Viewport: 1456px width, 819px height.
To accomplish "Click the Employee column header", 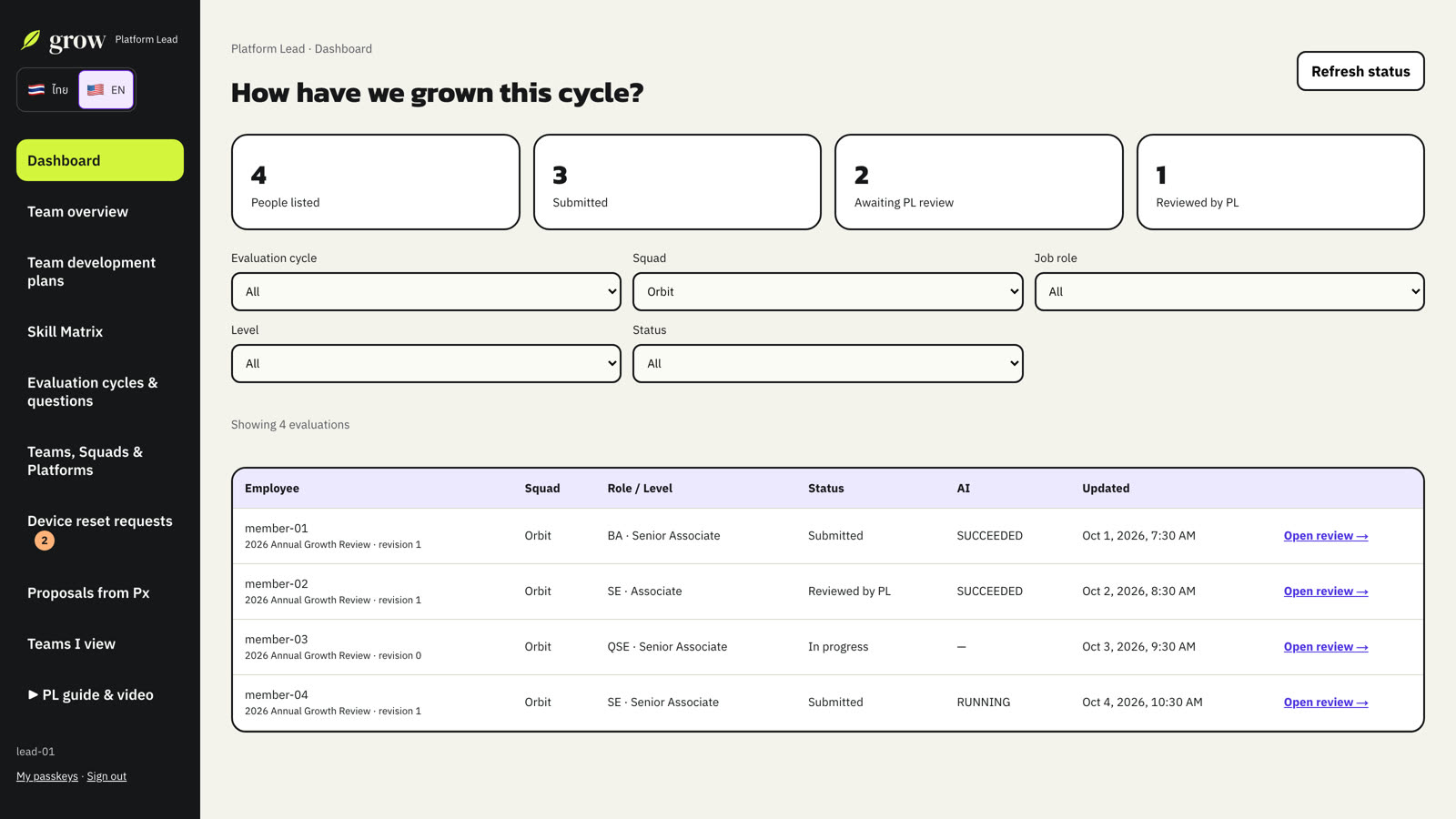I will click(x=272, y=489).
